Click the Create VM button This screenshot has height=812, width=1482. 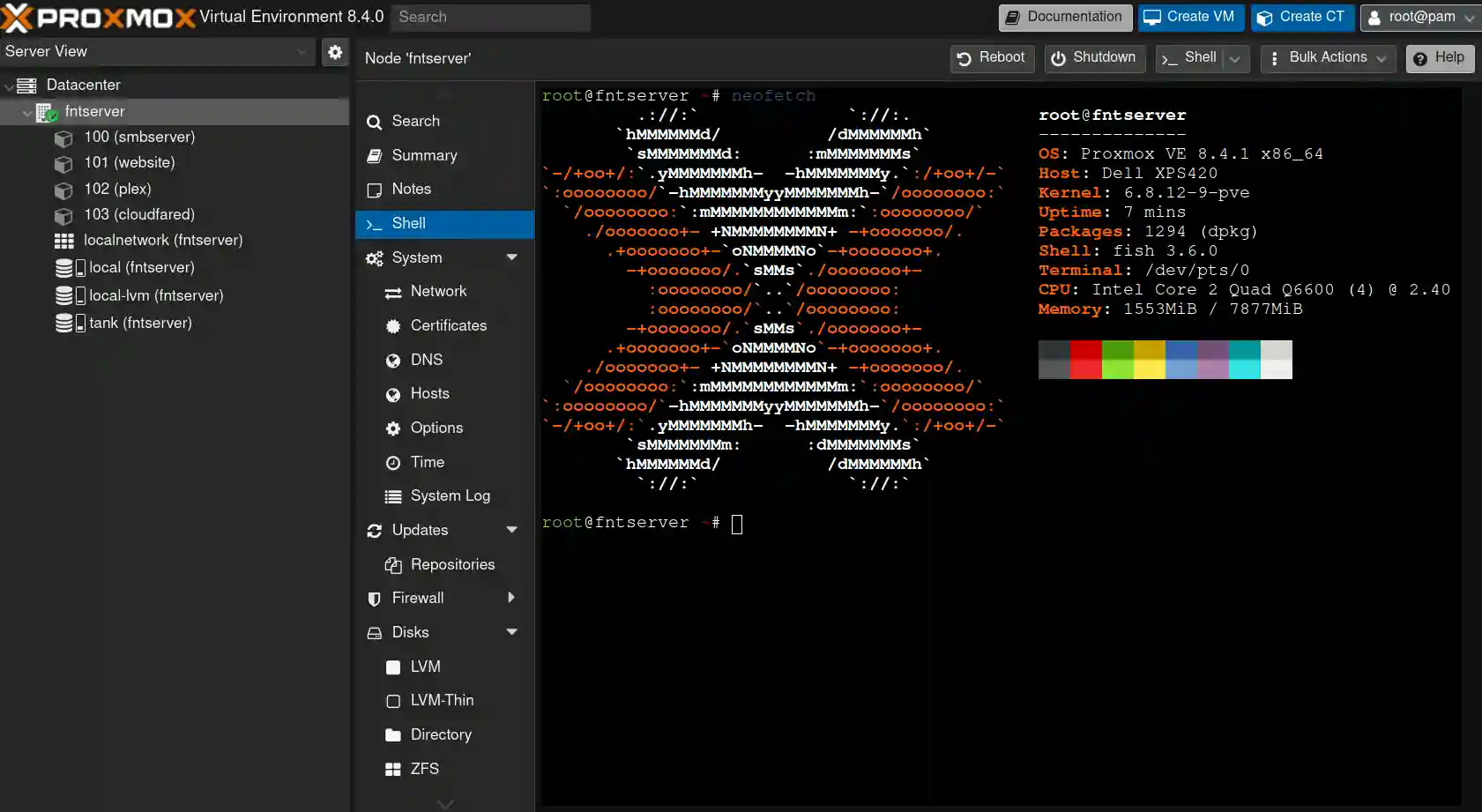[1190, 17]
